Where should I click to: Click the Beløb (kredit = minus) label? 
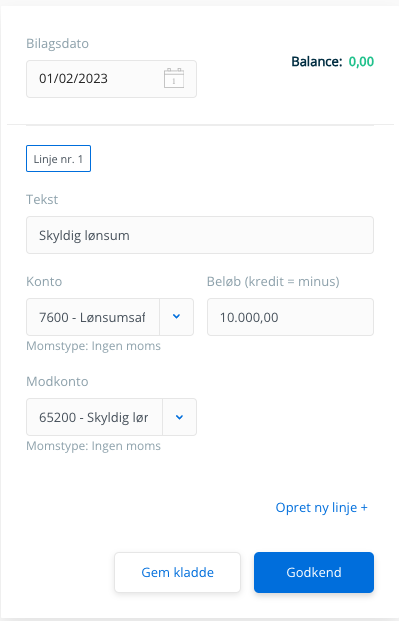coord(273,281)
